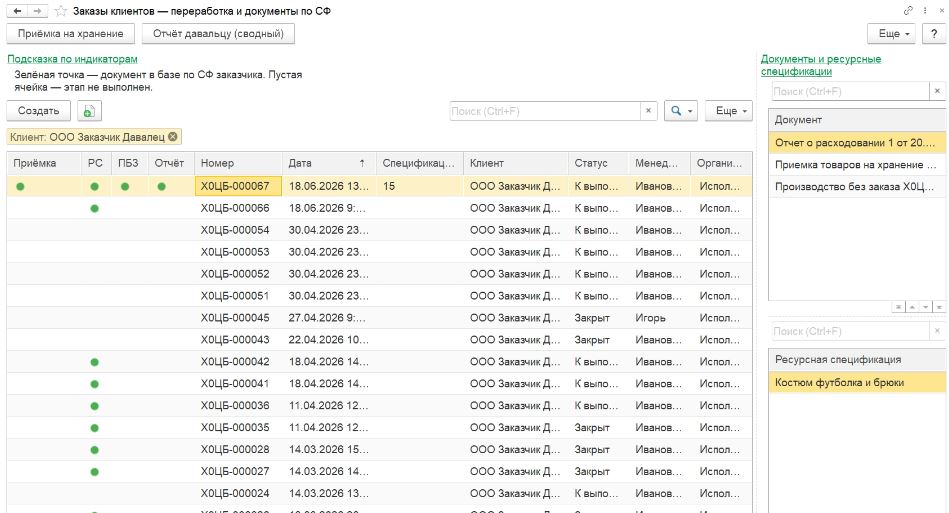This screenshot has width=949, height=513.
Task: Select order number Х0ЦБ-000024 cell
Action: (x=238, y=493)
